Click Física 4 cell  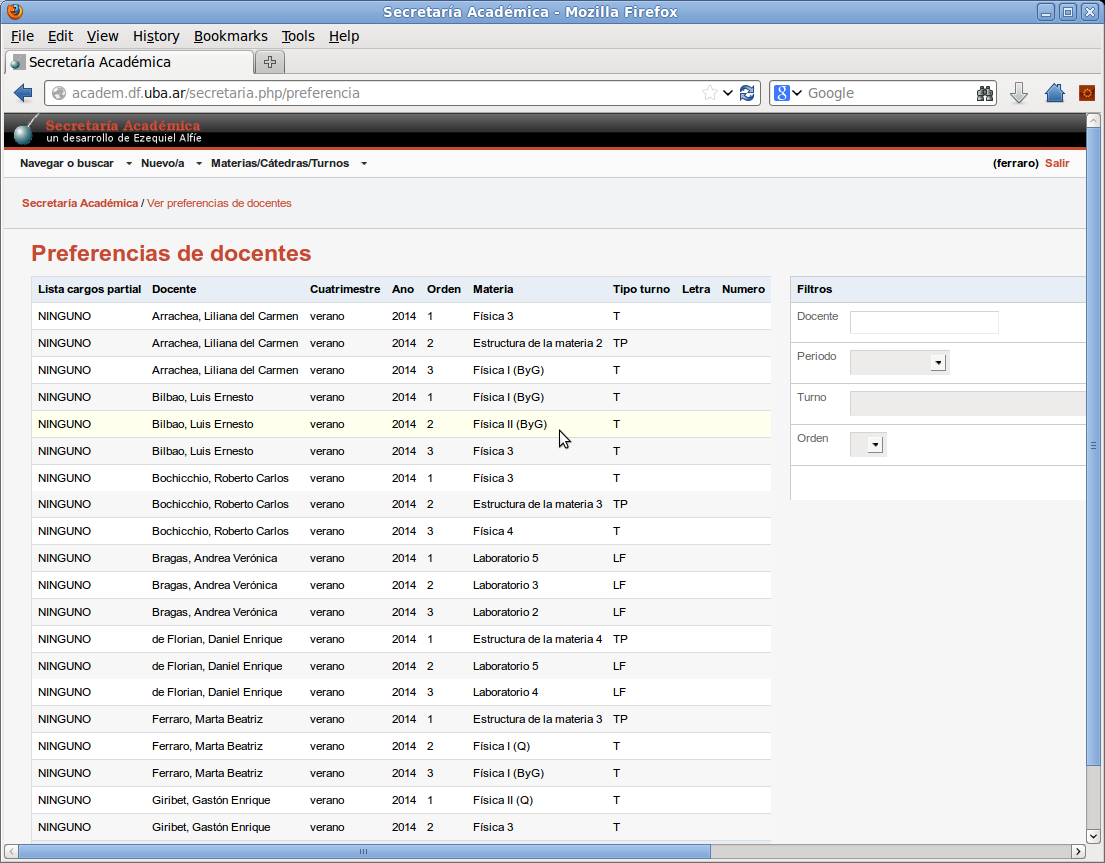[x=493, y=531]
